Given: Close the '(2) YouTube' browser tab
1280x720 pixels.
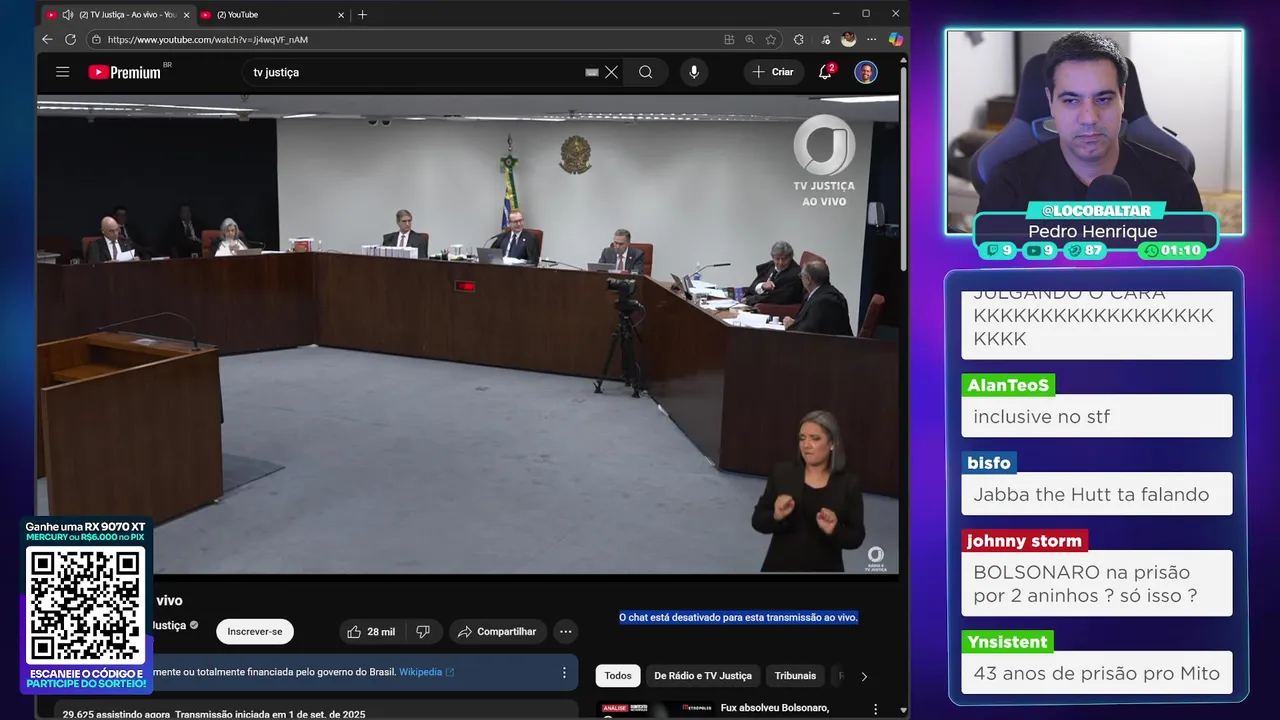Looking at the screenshot, I should [341, 15].
